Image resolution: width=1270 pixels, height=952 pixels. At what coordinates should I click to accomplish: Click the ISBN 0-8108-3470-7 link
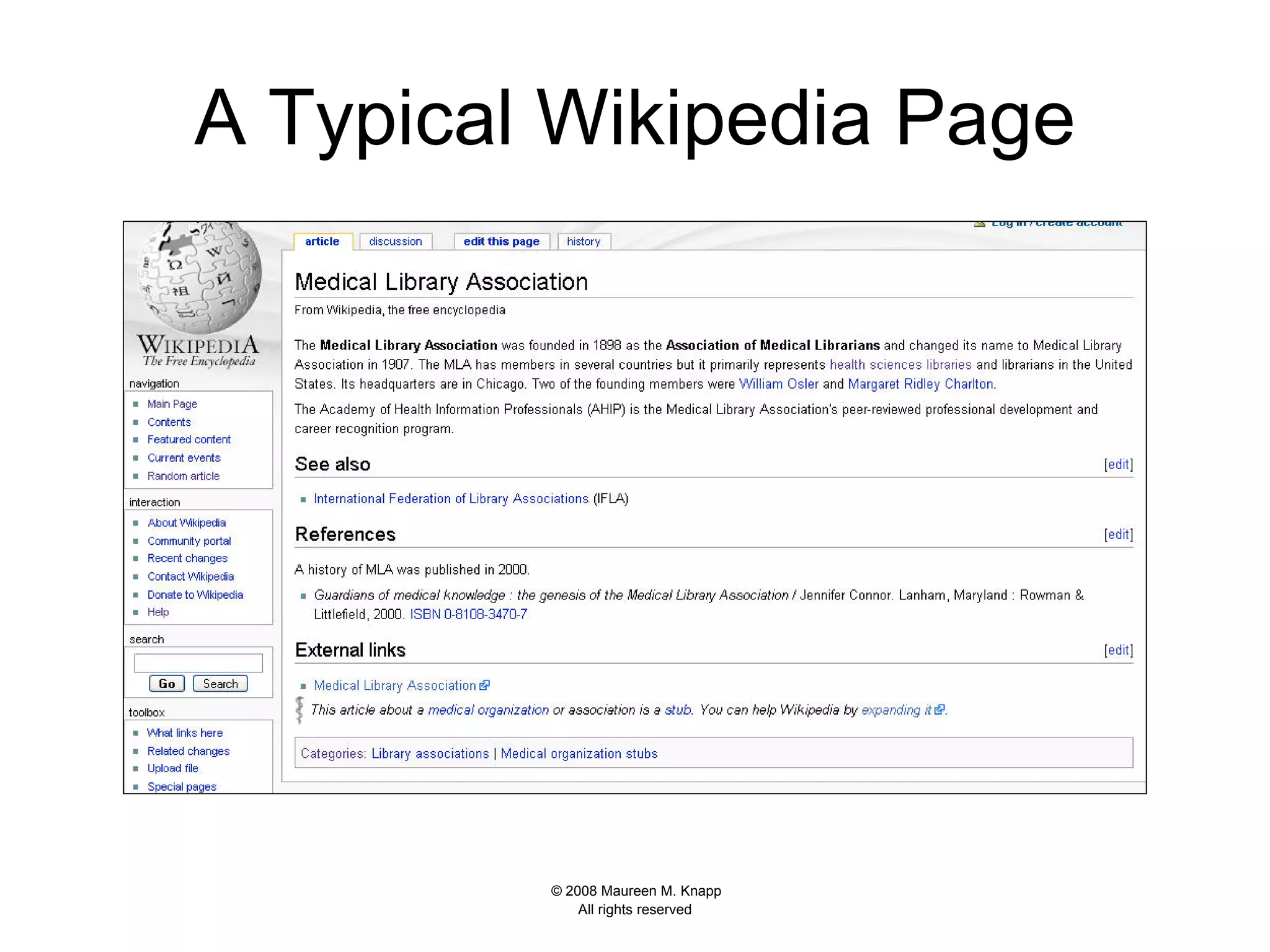[x=469, y=614]
